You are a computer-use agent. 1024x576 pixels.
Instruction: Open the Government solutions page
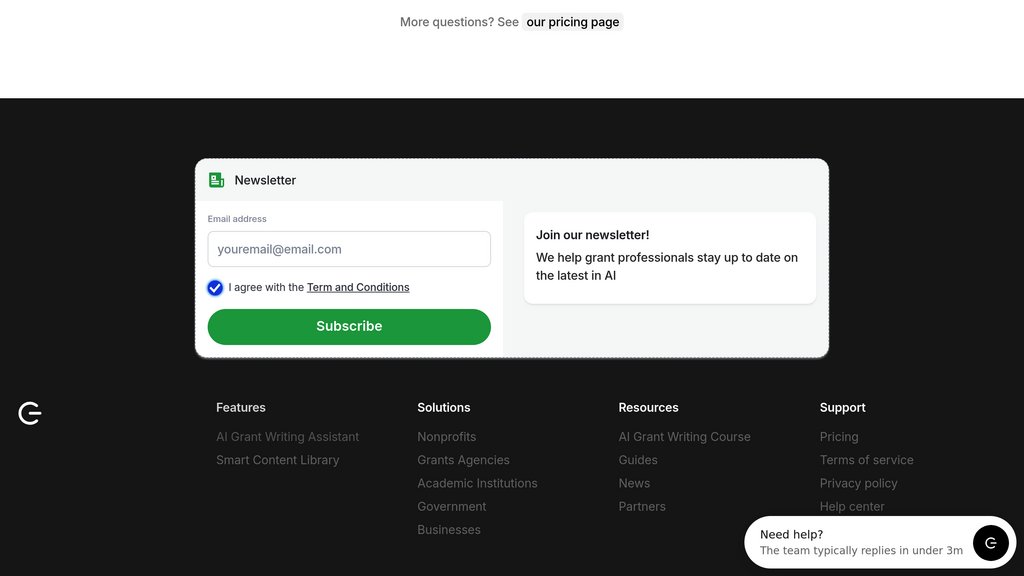pos(451,506)
